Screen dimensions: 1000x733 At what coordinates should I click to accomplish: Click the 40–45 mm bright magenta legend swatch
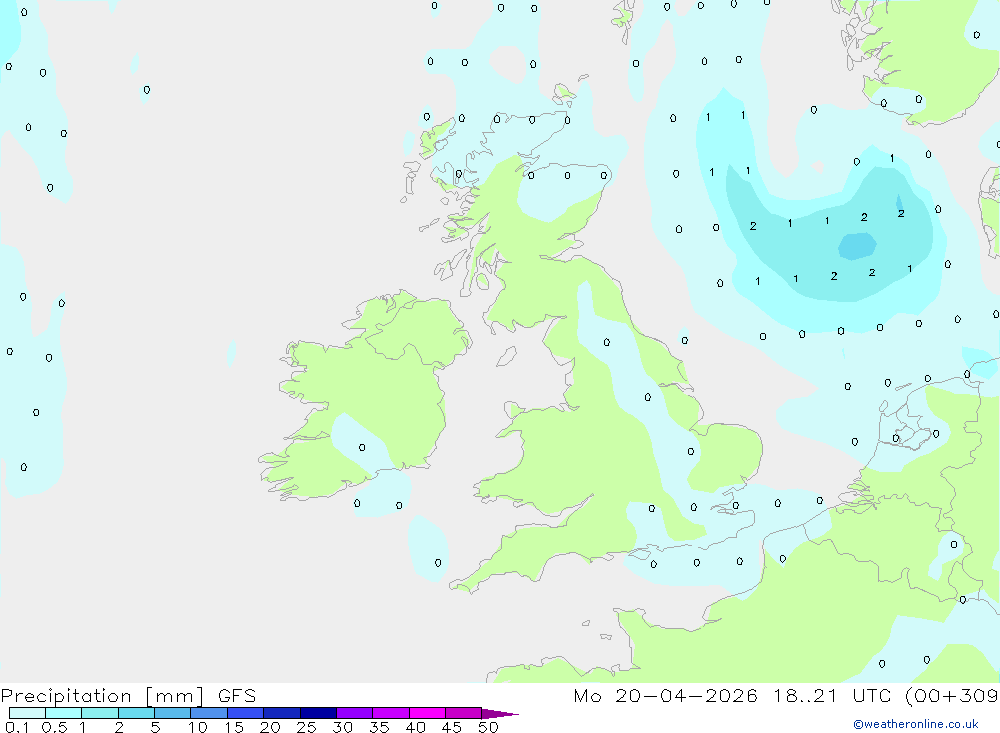[427, 713]
